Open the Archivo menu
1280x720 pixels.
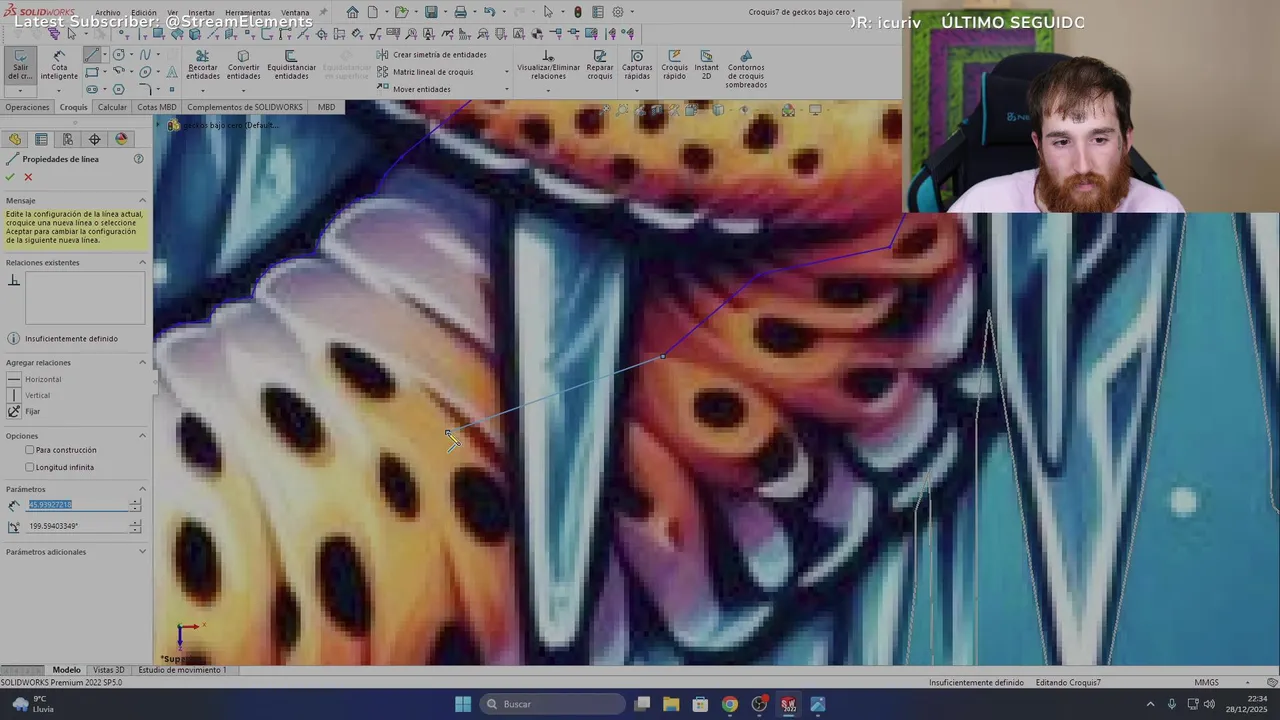click(x=107, y=13)
